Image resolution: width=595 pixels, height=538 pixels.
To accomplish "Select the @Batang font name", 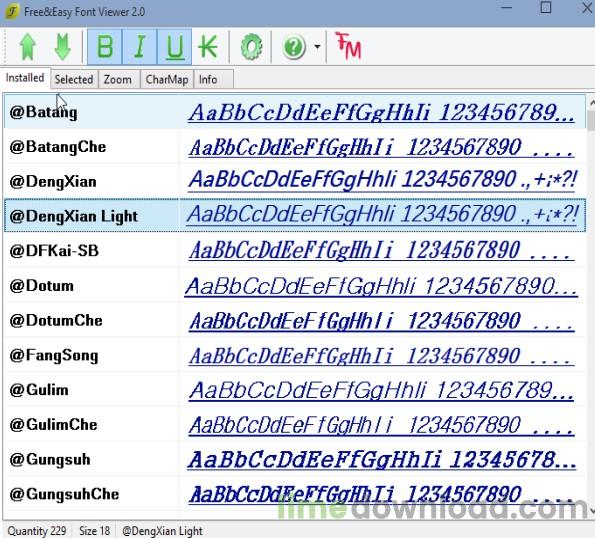I will click(x=43, y=112).
